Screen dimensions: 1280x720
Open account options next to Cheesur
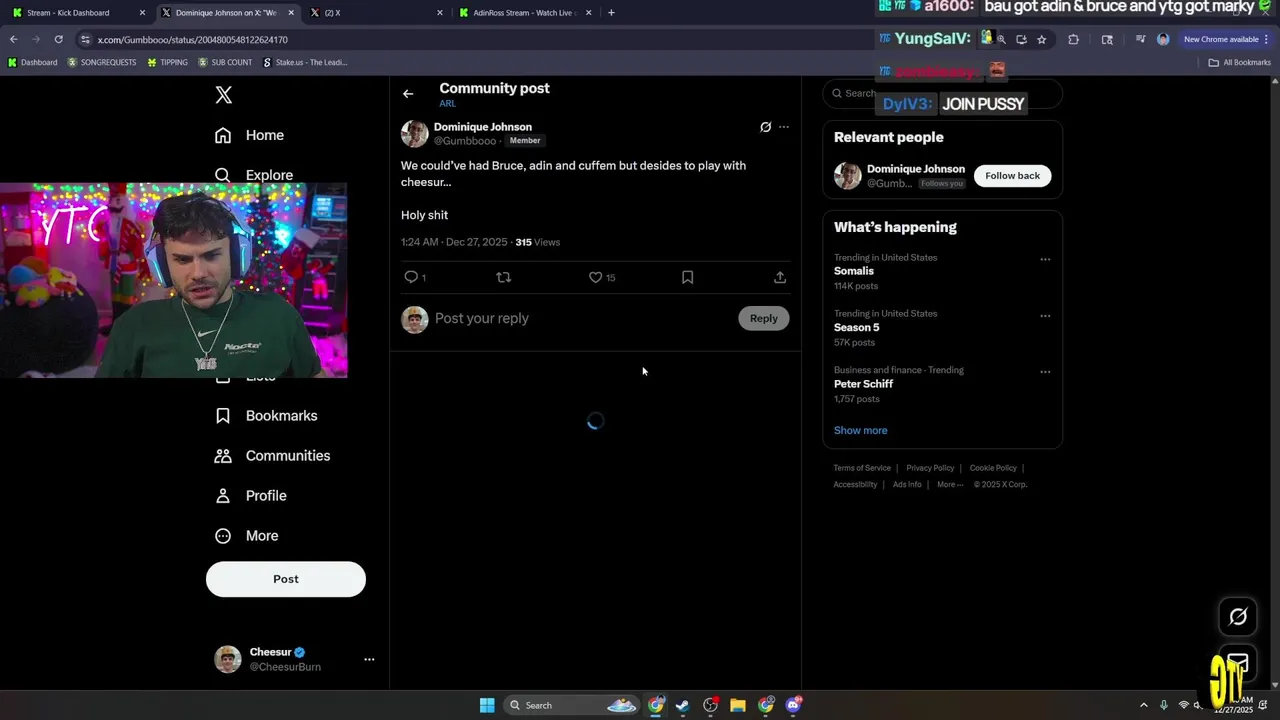(369, 659)
